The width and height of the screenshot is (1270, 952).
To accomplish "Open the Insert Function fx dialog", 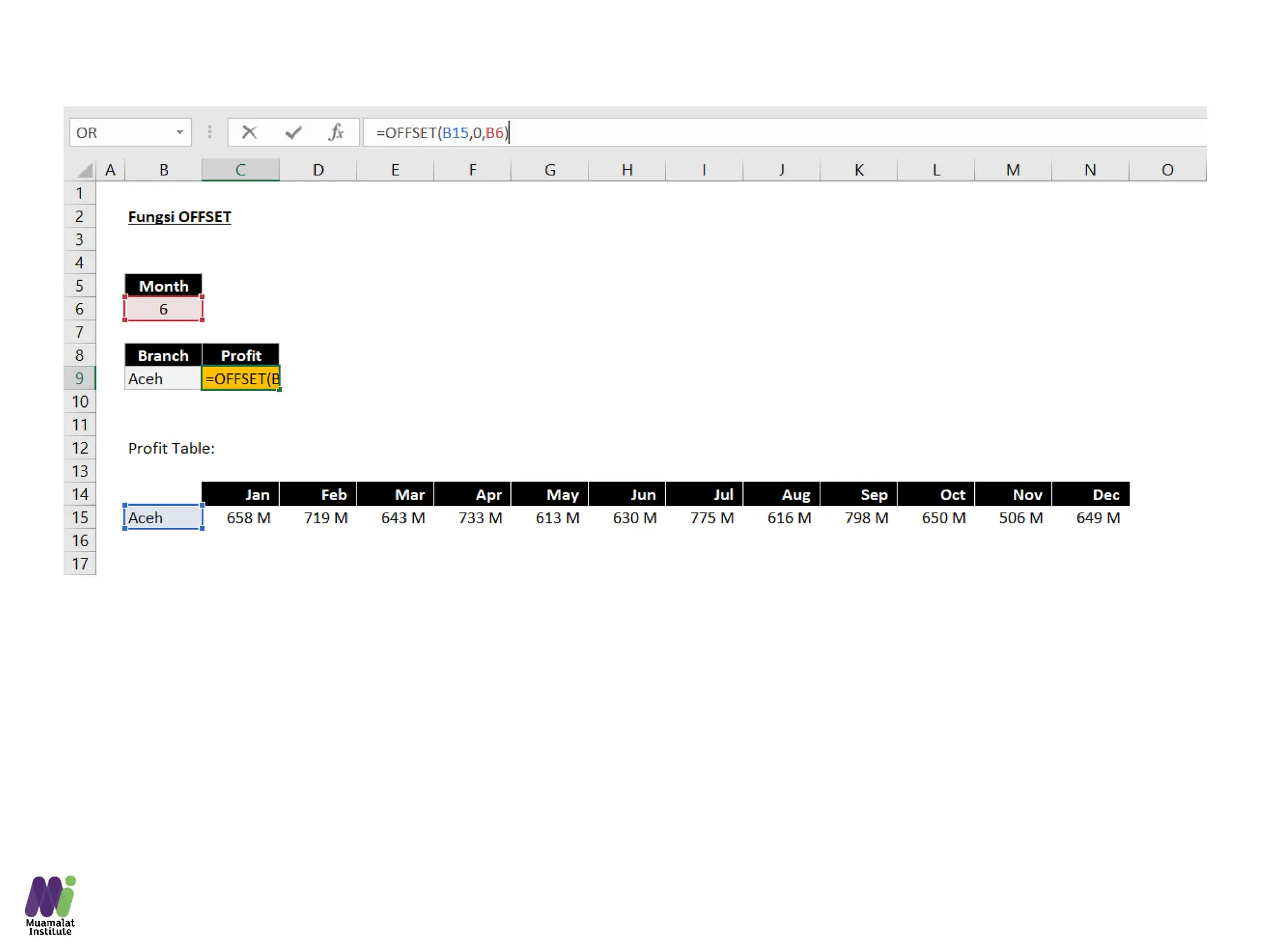I will click(x=336, y=132).
